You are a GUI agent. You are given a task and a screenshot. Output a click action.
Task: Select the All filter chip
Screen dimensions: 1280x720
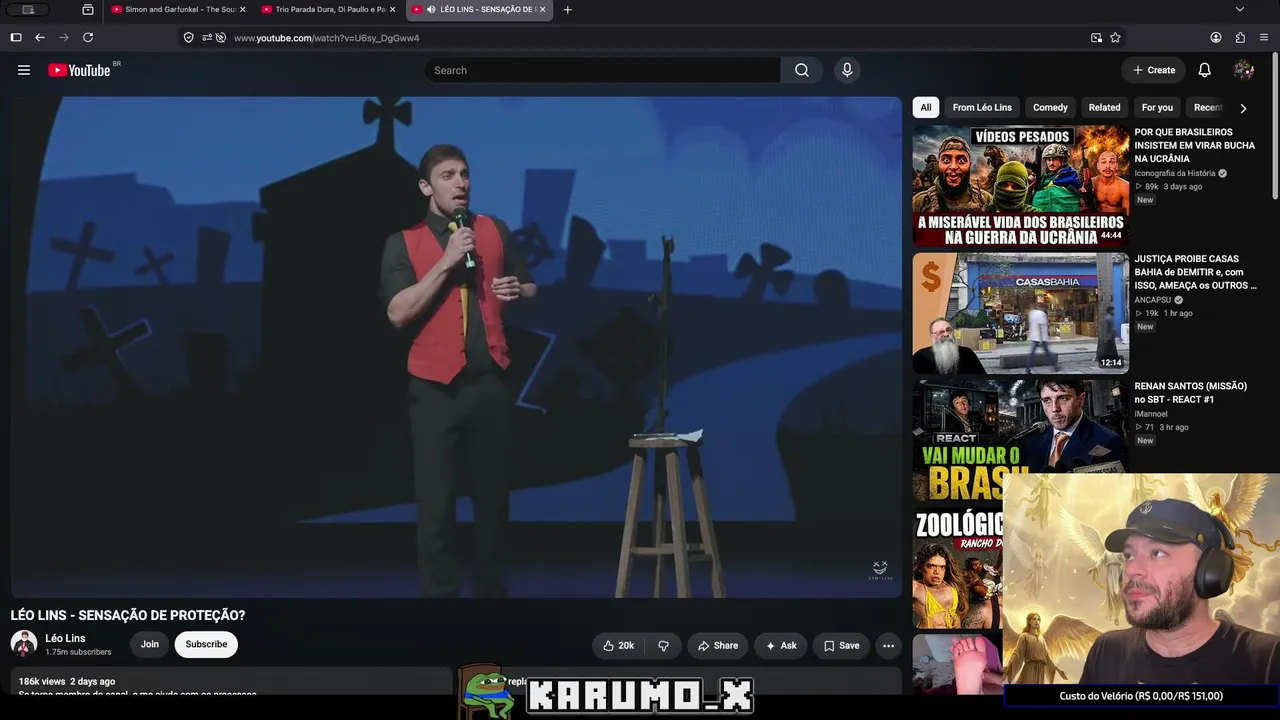926,107
